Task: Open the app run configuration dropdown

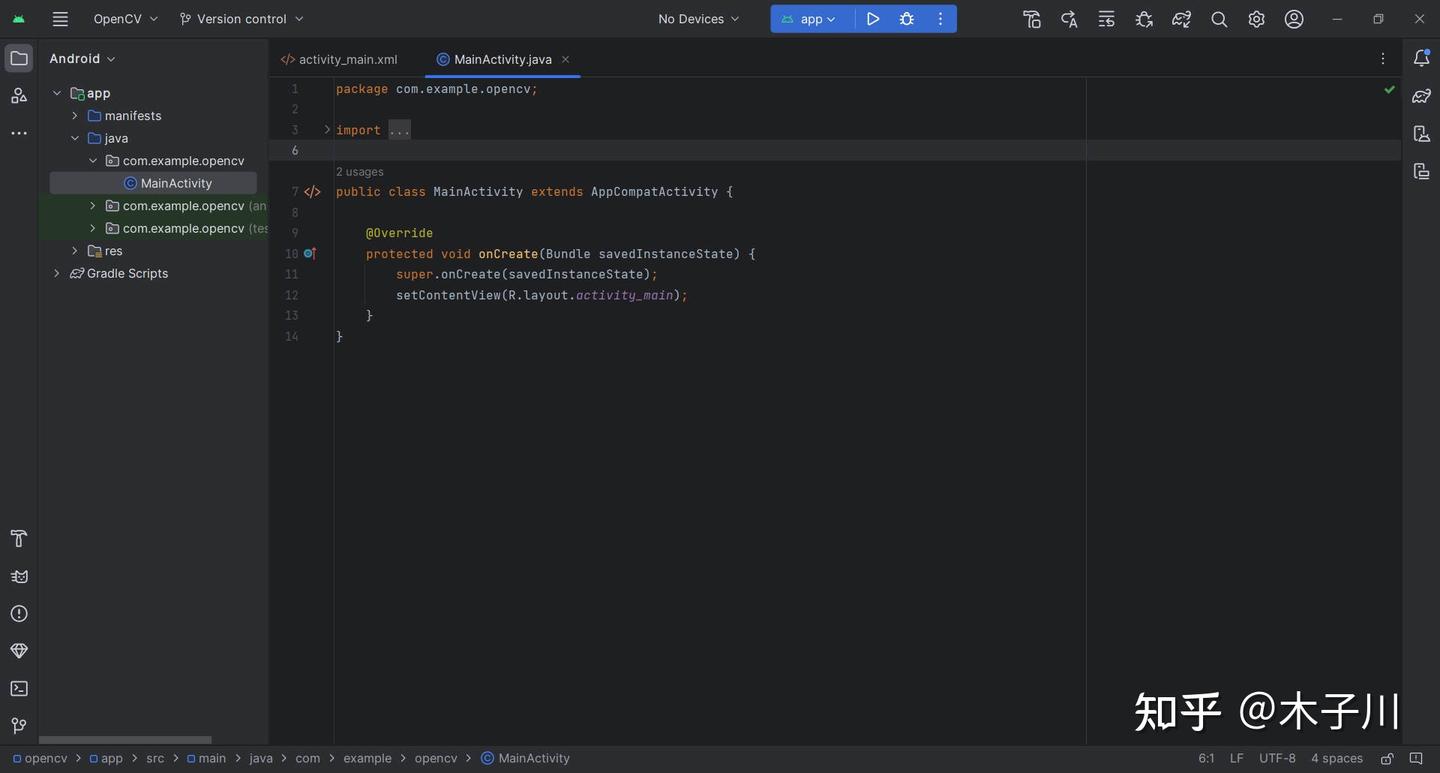Action: 811,18
